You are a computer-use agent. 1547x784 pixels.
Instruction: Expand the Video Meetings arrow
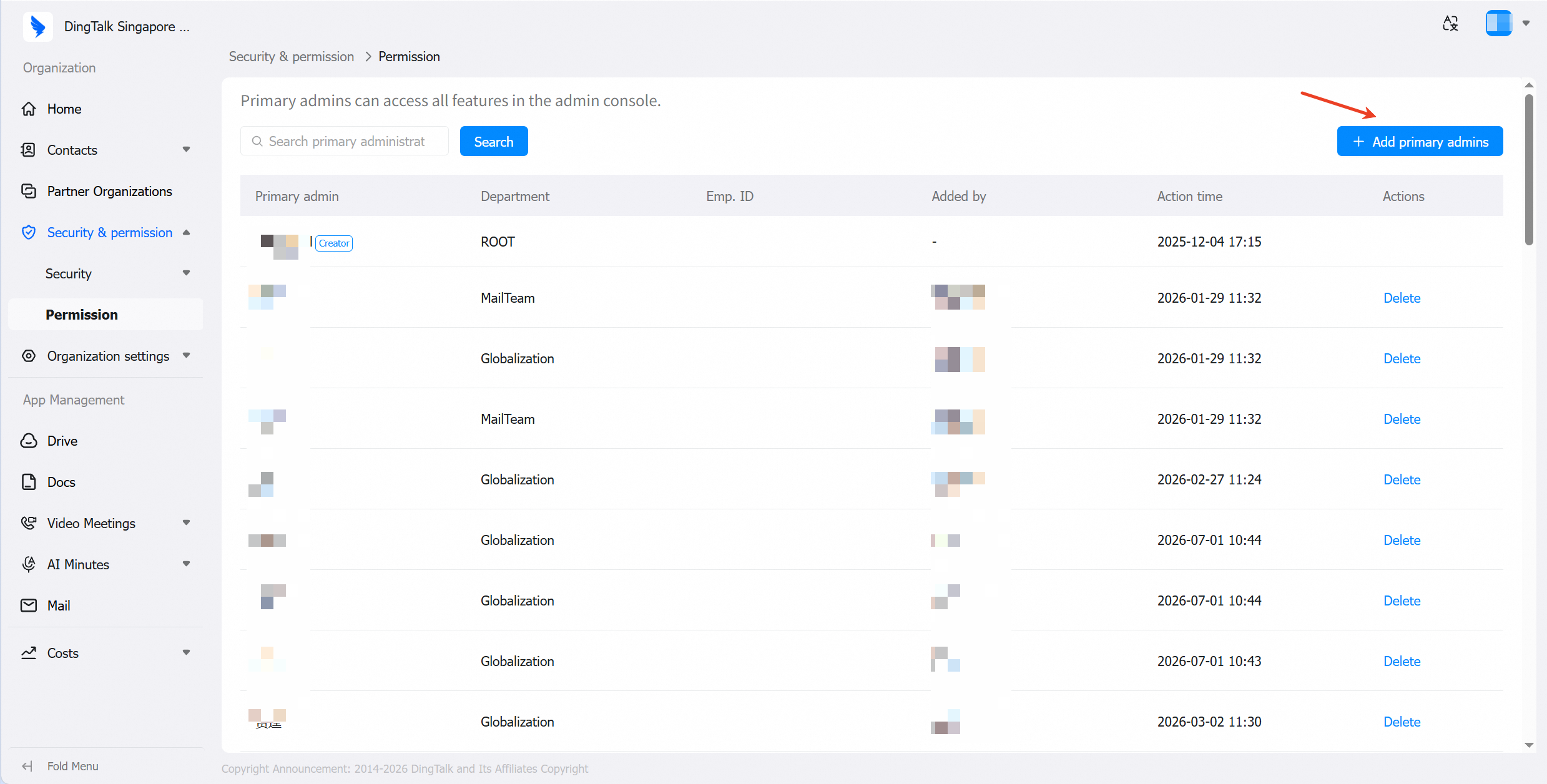[x=186, y=523]
